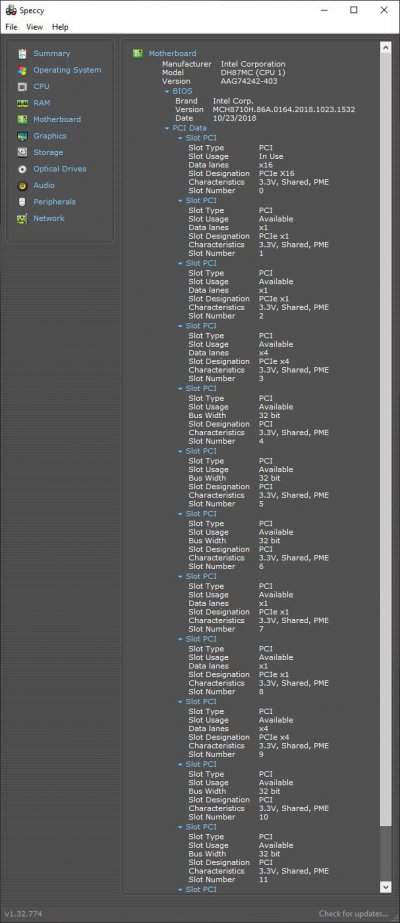Image resolution: width=400 pixels, height=923 pixels.
Task: Click the CPU chip icon in the sidebar
Action: (22, 87)
